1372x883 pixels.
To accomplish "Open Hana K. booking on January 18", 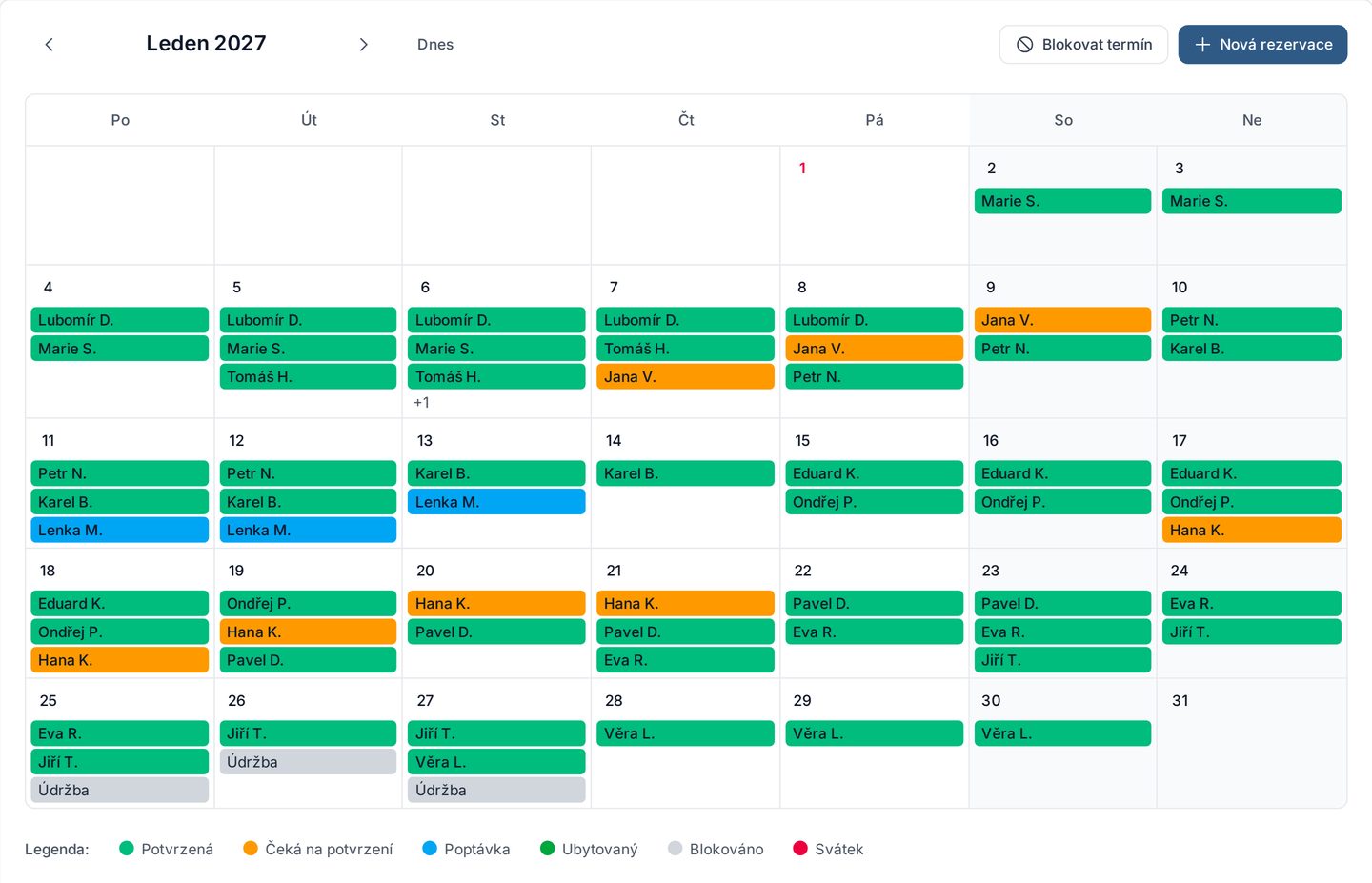I will [x=120, y=660].
